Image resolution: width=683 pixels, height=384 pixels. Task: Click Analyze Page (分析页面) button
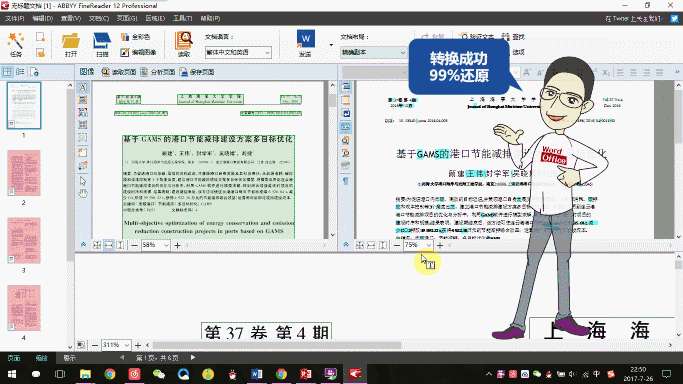158,72
